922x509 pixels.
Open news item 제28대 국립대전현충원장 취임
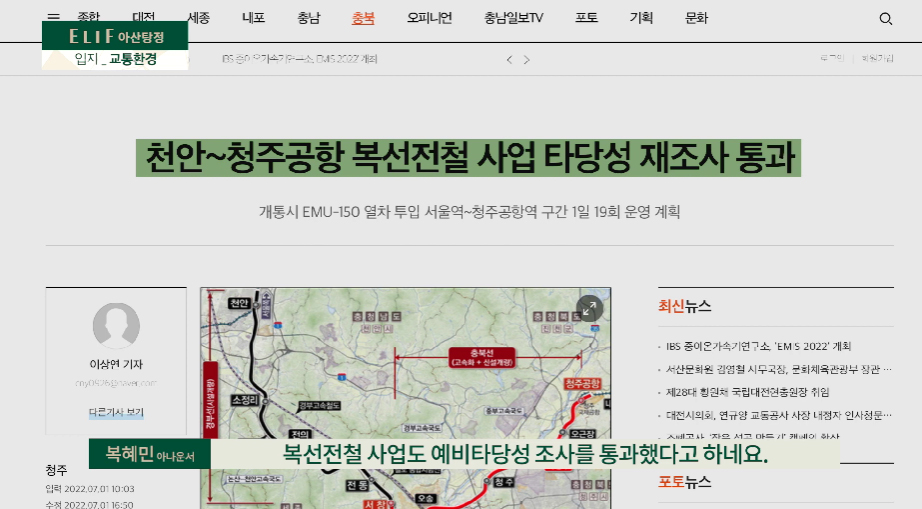point(747,392)
